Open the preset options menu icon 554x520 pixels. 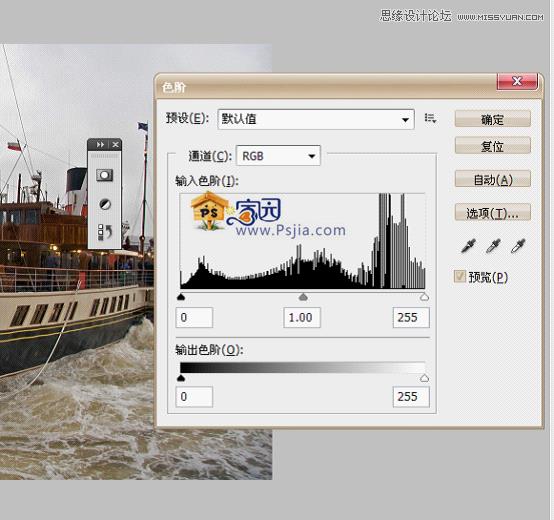(x=430, y=118)
